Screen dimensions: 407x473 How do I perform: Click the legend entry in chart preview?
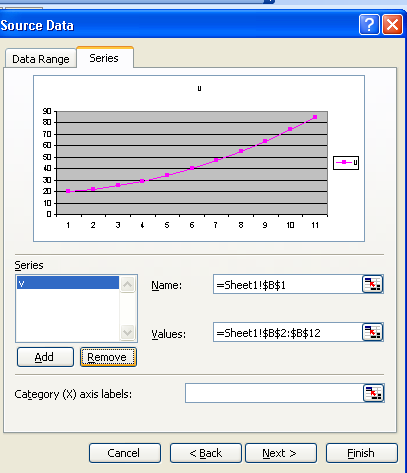pyautogui.click(x=346, y=163)
